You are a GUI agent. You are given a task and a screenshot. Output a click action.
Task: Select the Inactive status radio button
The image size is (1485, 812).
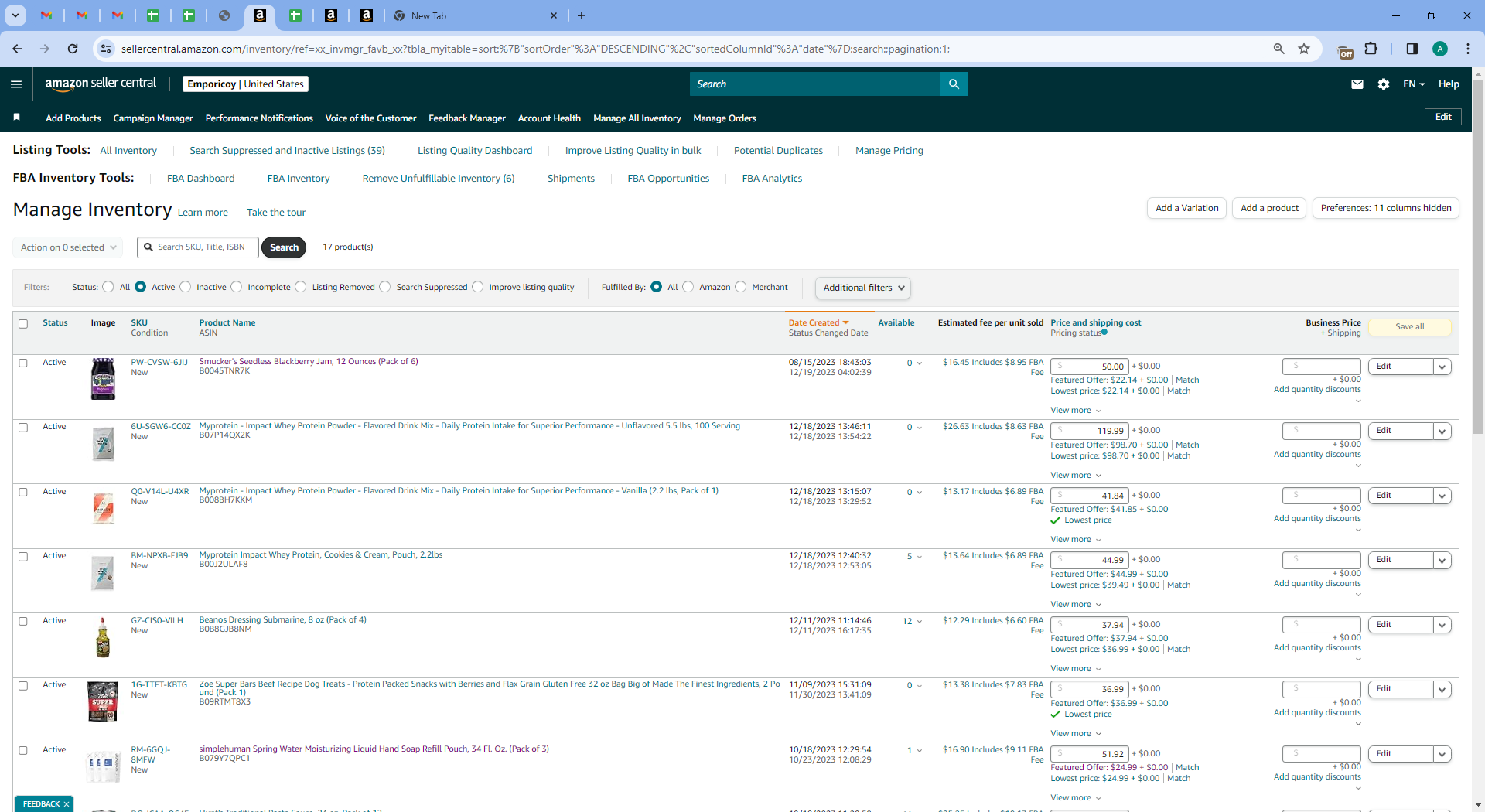click(185, 287)
